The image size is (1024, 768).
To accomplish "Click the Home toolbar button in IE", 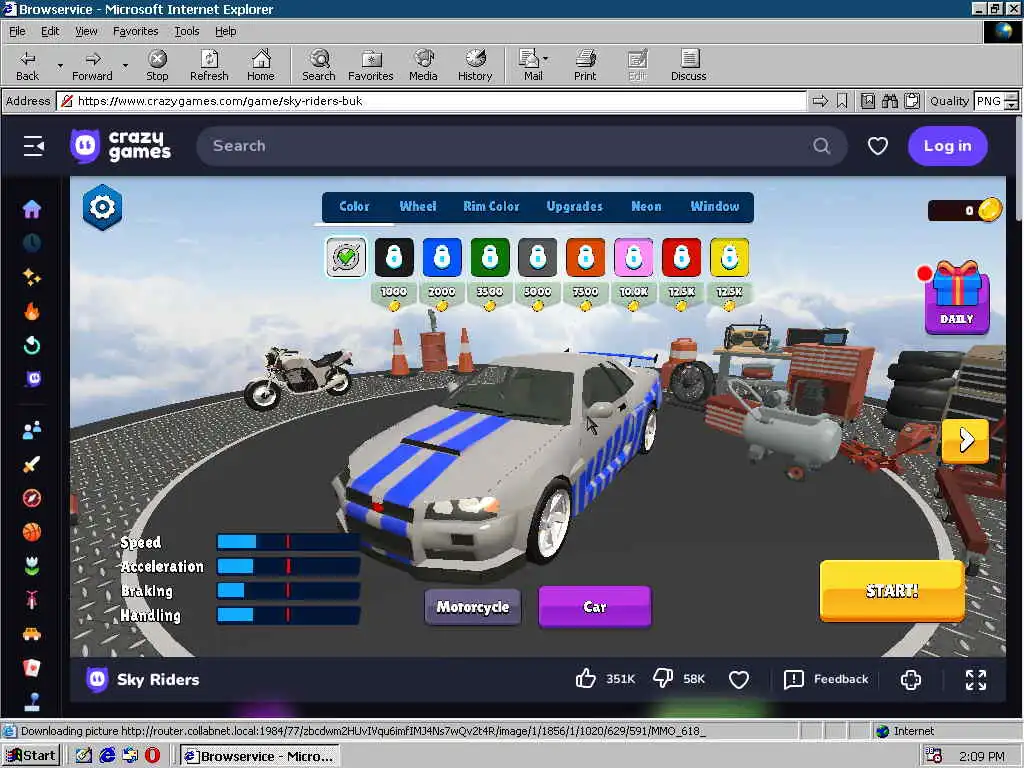I will (x=261, y=65).
